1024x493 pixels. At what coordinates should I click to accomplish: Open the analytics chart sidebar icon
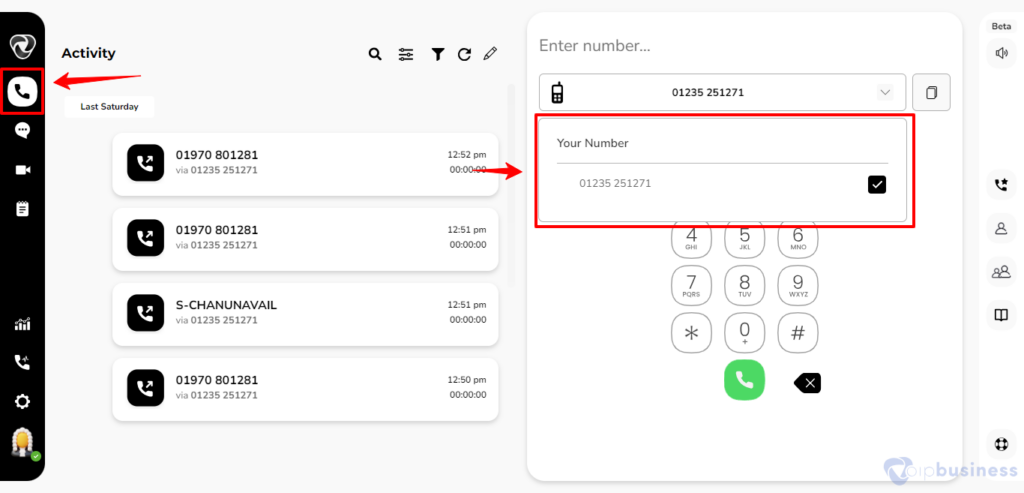tap(22, 324)
